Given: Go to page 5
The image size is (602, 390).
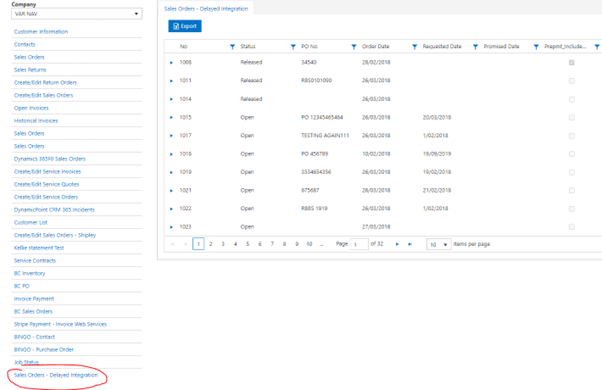Looking at the screenshot, I should click(248, 244).
